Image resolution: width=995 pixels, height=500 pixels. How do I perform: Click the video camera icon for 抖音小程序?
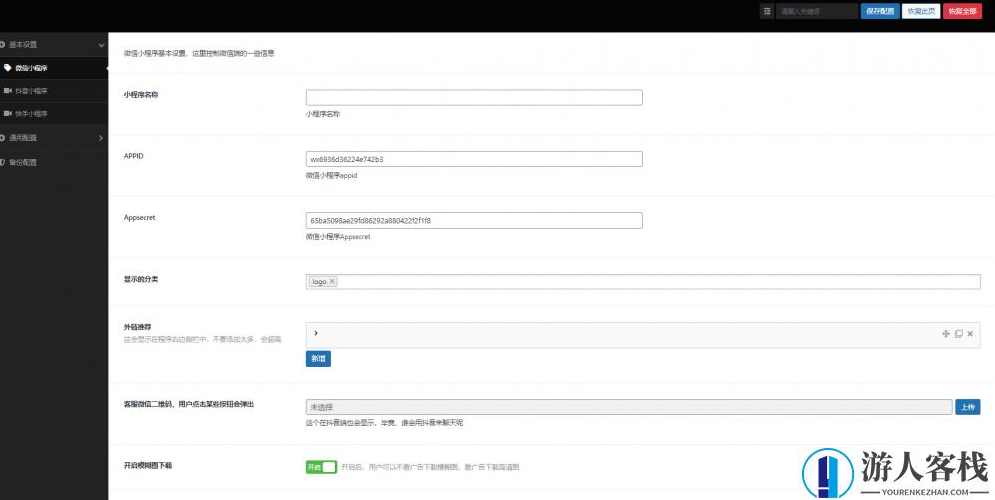click(x=8, y=91)
